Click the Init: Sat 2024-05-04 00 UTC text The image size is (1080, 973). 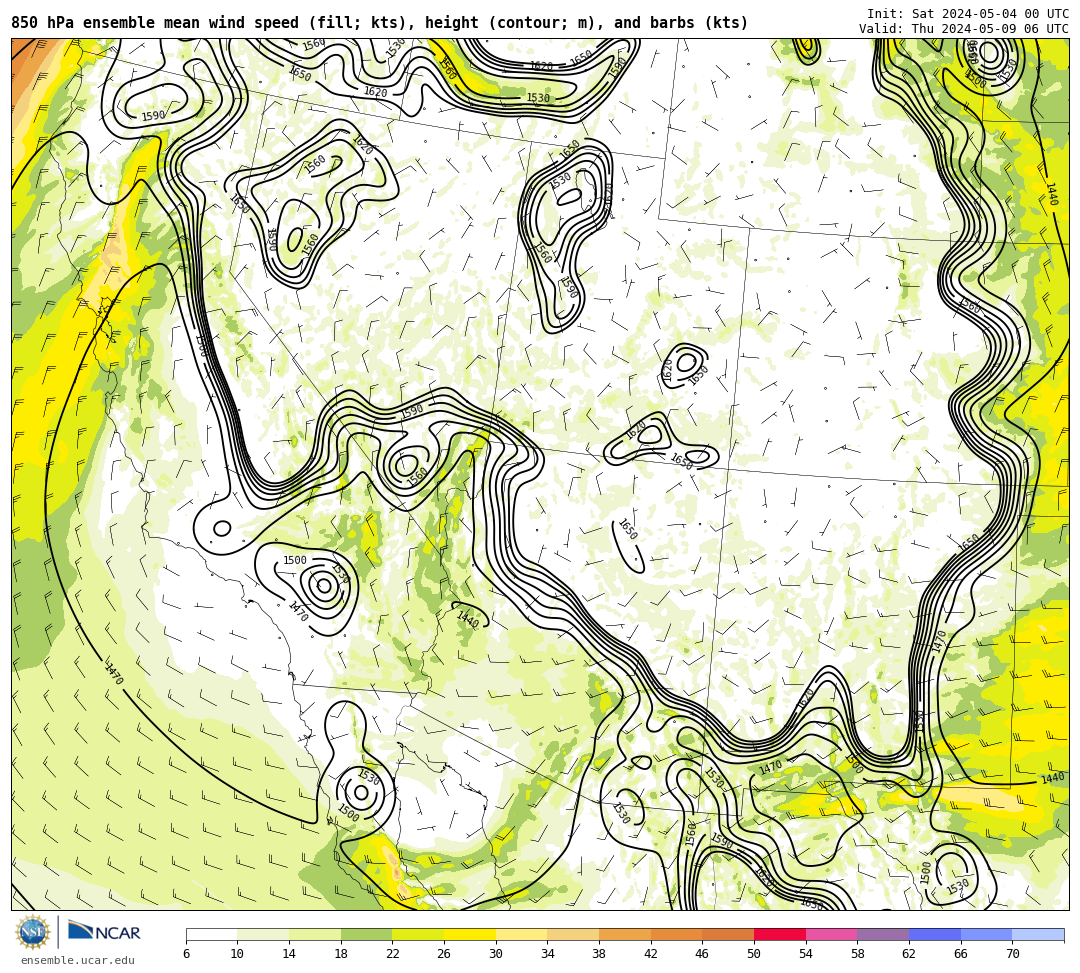click(x=968, y=13)
